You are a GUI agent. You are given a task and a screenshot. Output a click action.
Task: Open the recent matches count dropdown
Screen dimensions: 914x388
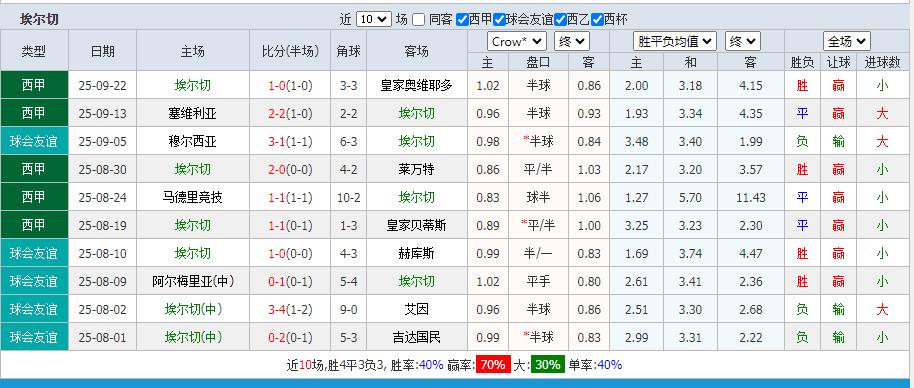click(x=373, y=19)
